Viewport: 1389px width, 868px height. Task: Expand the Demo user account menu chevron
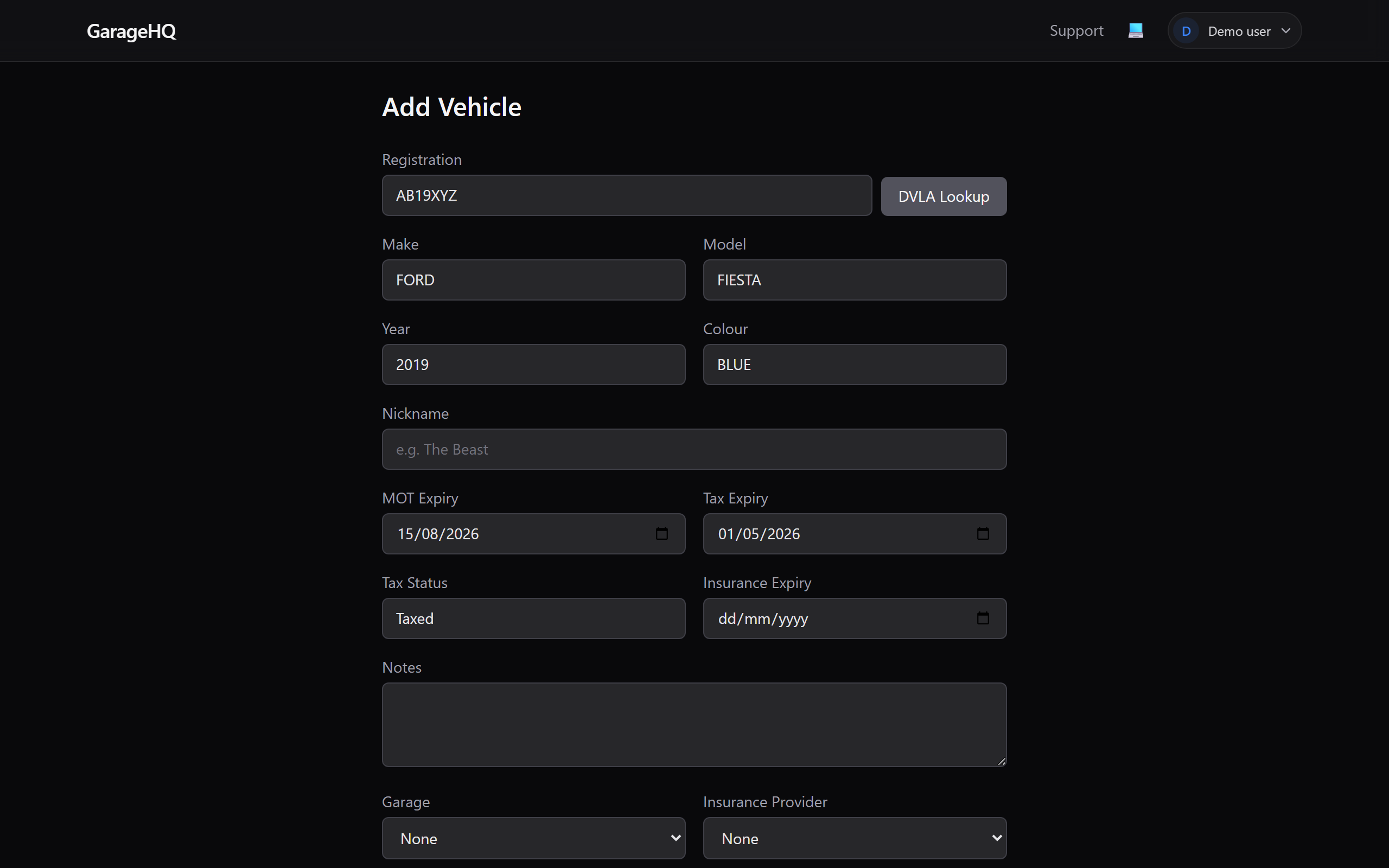tap(1286, 30)
